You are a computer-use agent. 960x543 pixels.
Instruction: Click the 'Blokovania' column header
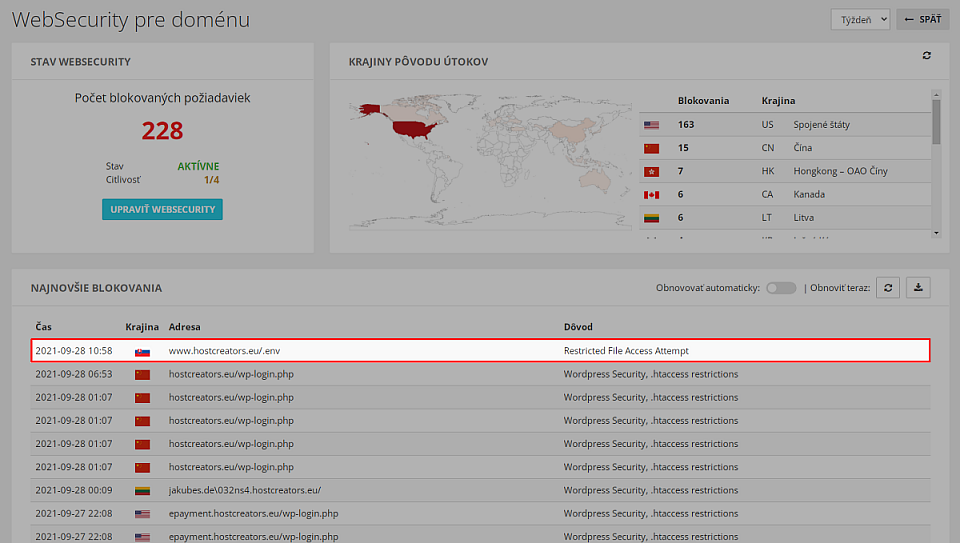point(703,101)
